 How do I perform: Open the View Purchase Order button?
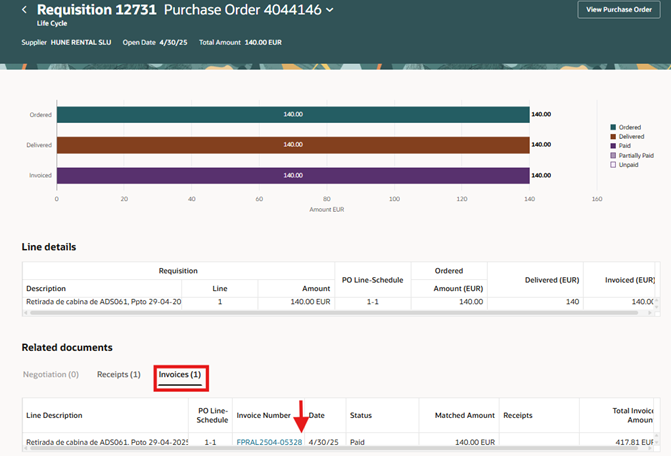click(619, 9)
